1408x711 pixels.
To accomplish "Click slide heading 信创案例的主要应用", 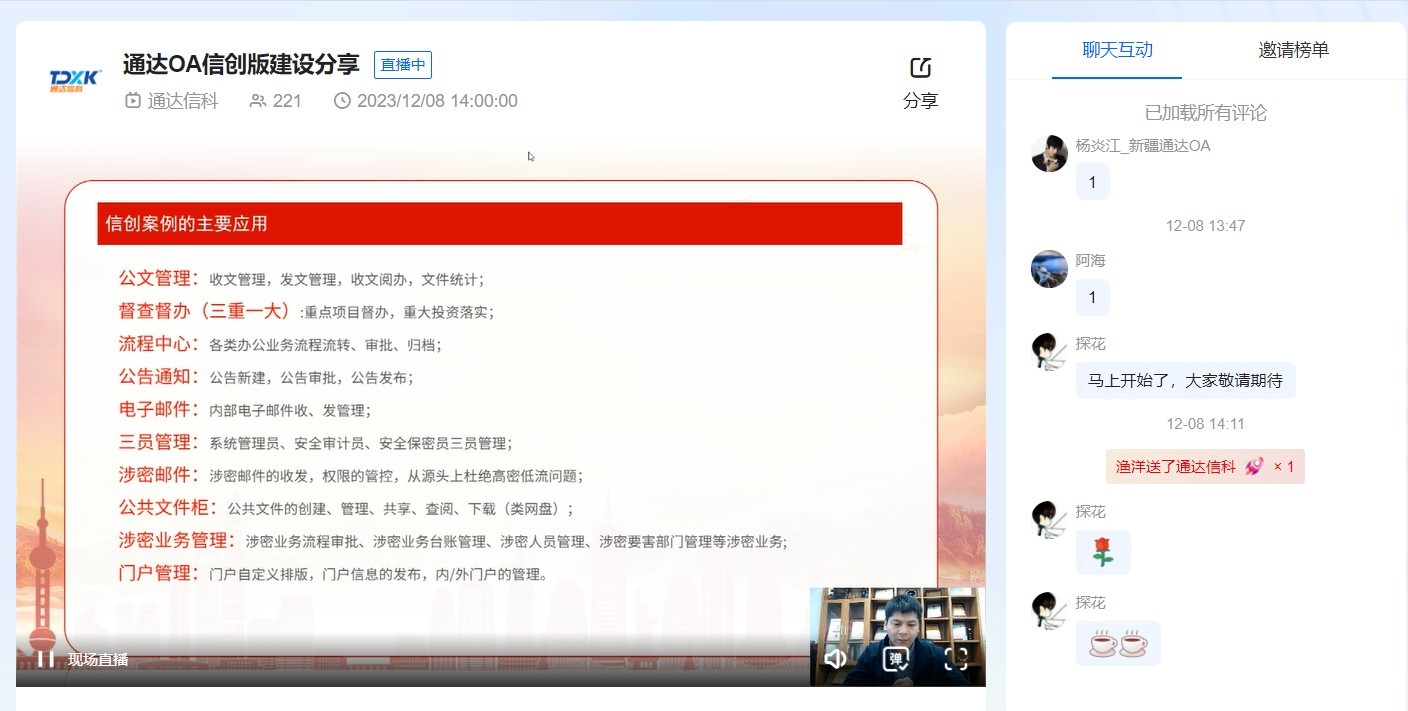I will (187, 224).
